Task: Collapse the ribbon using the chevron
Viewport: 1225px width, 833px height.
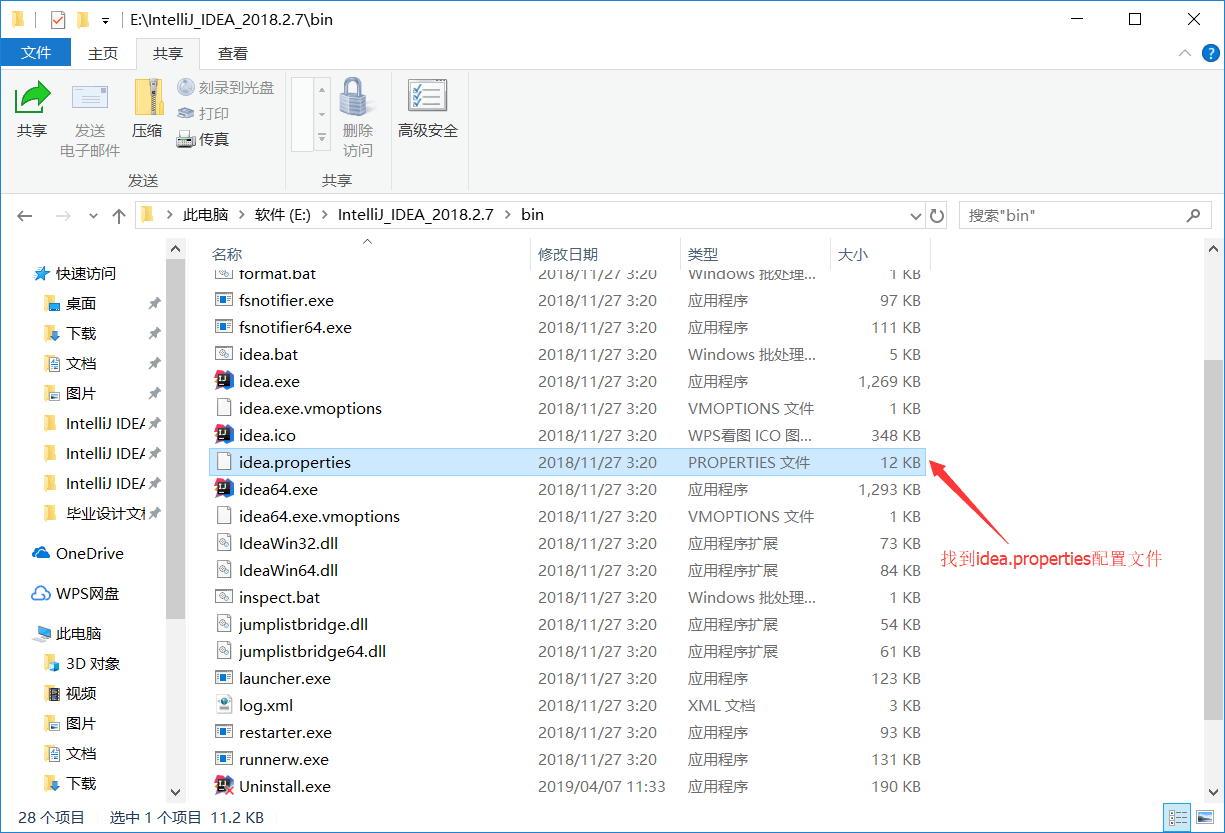Action: coord(1184,52)
